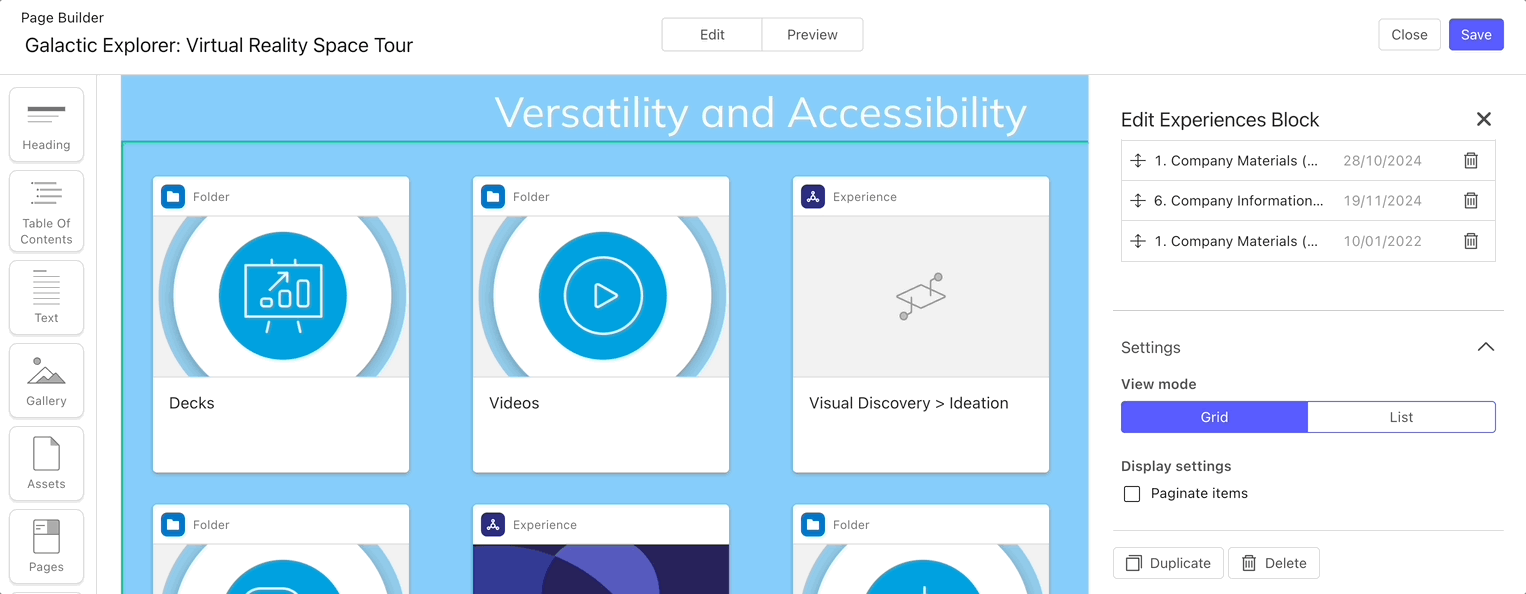Click the folder badge icon on the Videos card
The height and width of the screenshot is (594, 1526).
pos(493,197)
